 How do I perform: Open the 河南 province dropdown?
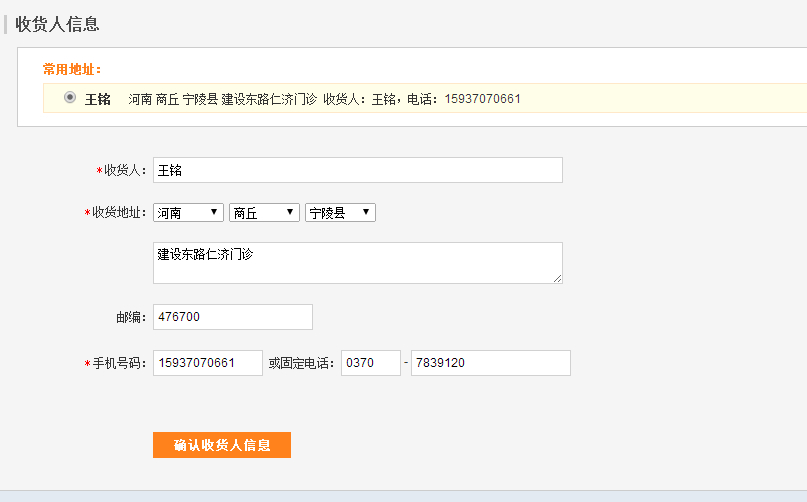188,213
